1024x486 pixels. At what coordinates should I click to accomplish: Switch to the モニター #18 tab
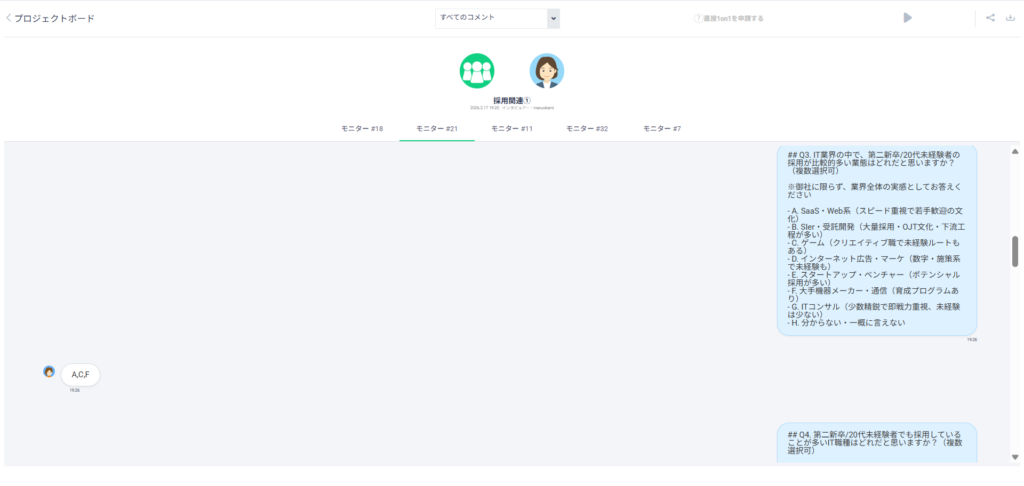coord(362,129)
